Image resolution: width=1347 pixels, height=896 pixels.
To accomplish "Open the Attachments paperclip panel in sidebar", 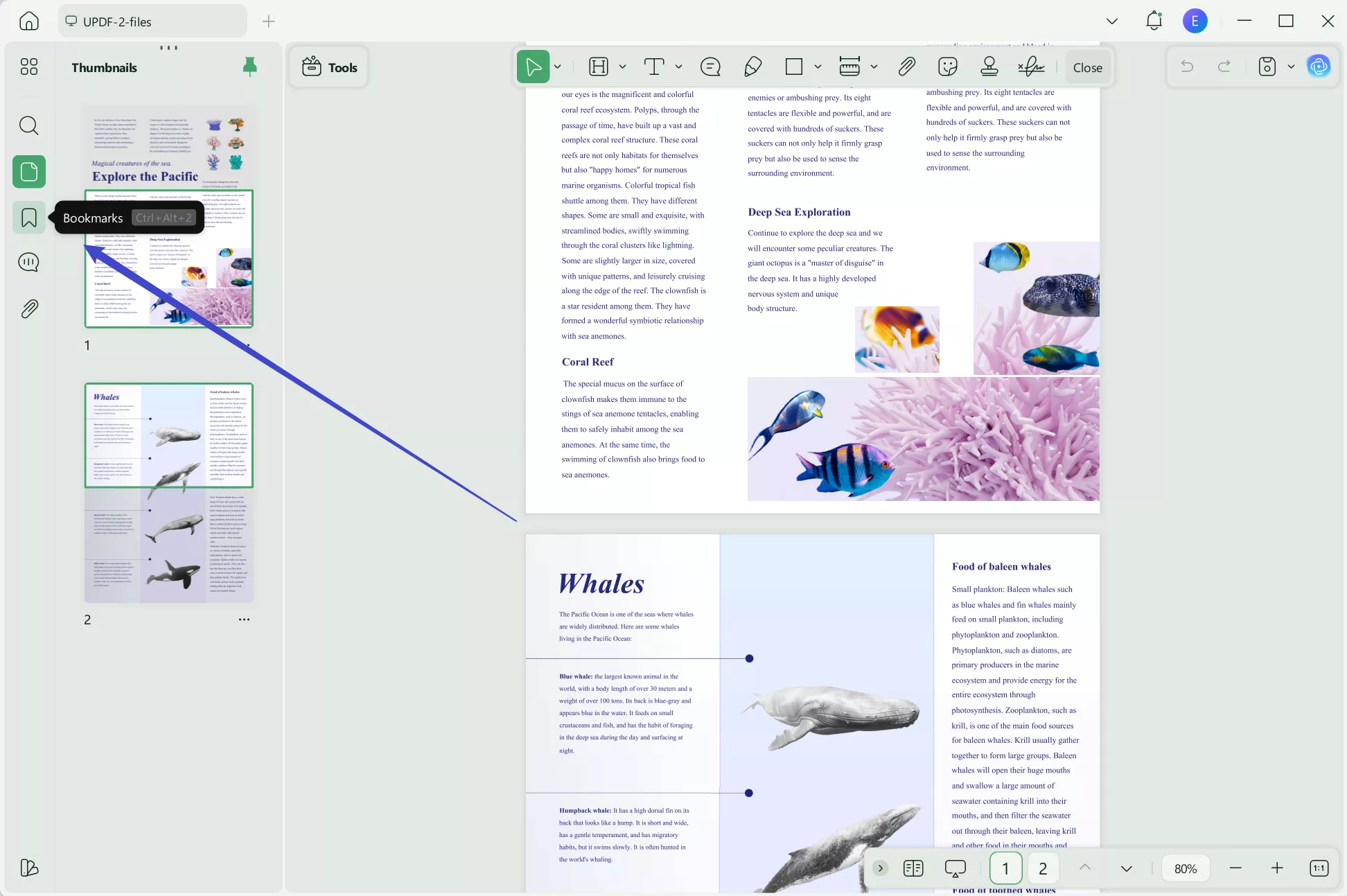I will click(29, 308).
